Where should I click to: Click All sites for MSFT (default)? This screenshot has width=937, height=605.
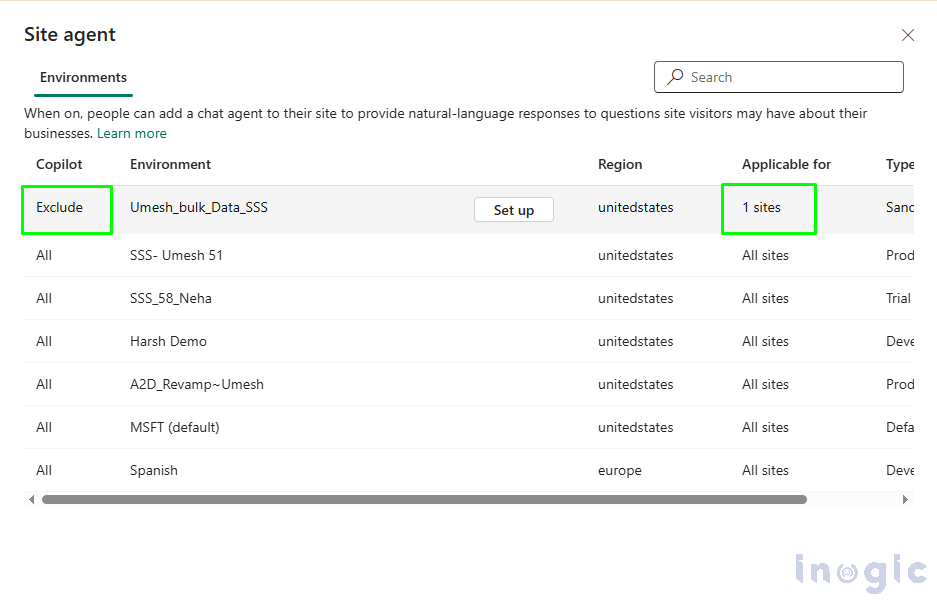765,427
